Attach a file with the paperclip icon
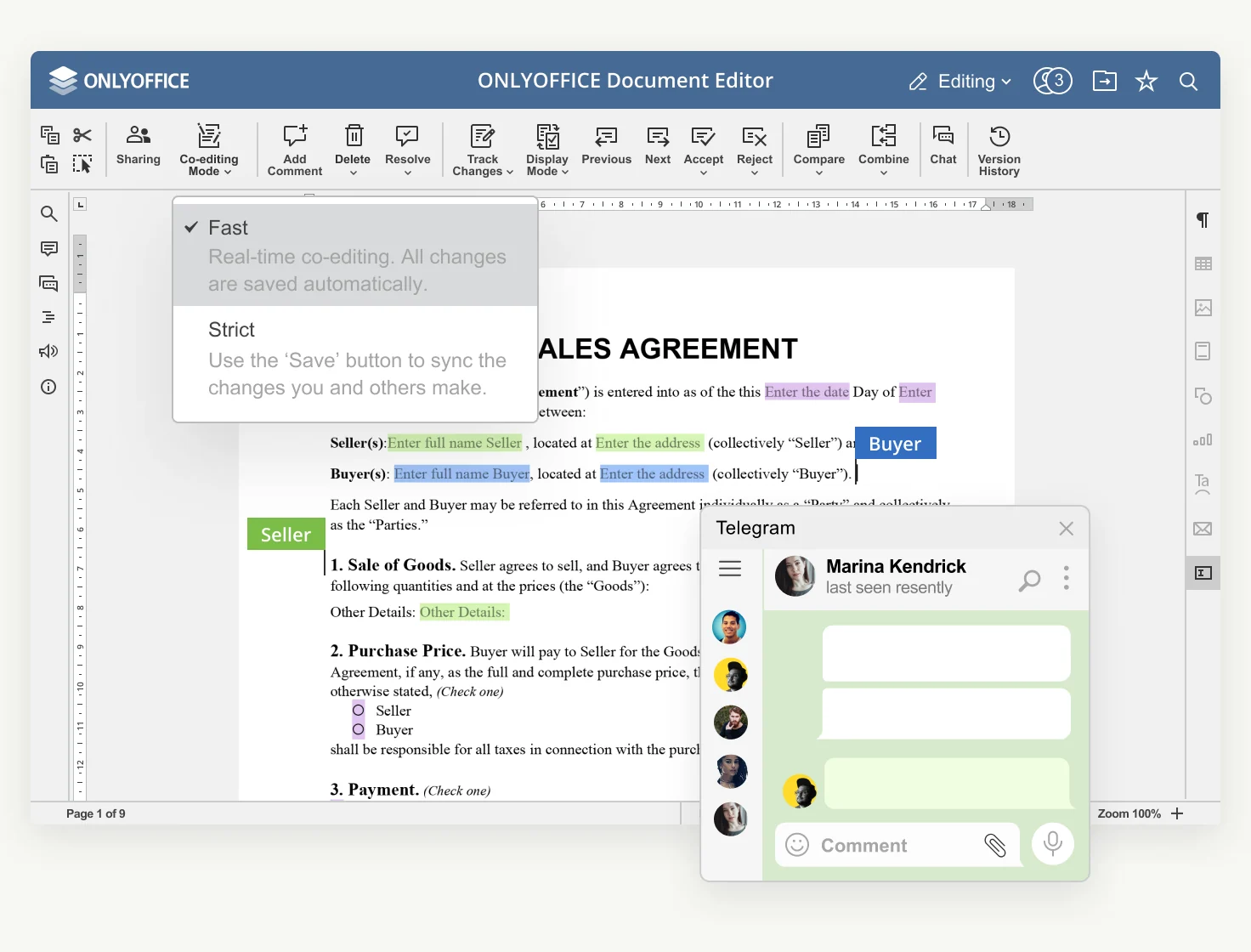The height and width of the screenshot is (952, 1251). (995, 845)
